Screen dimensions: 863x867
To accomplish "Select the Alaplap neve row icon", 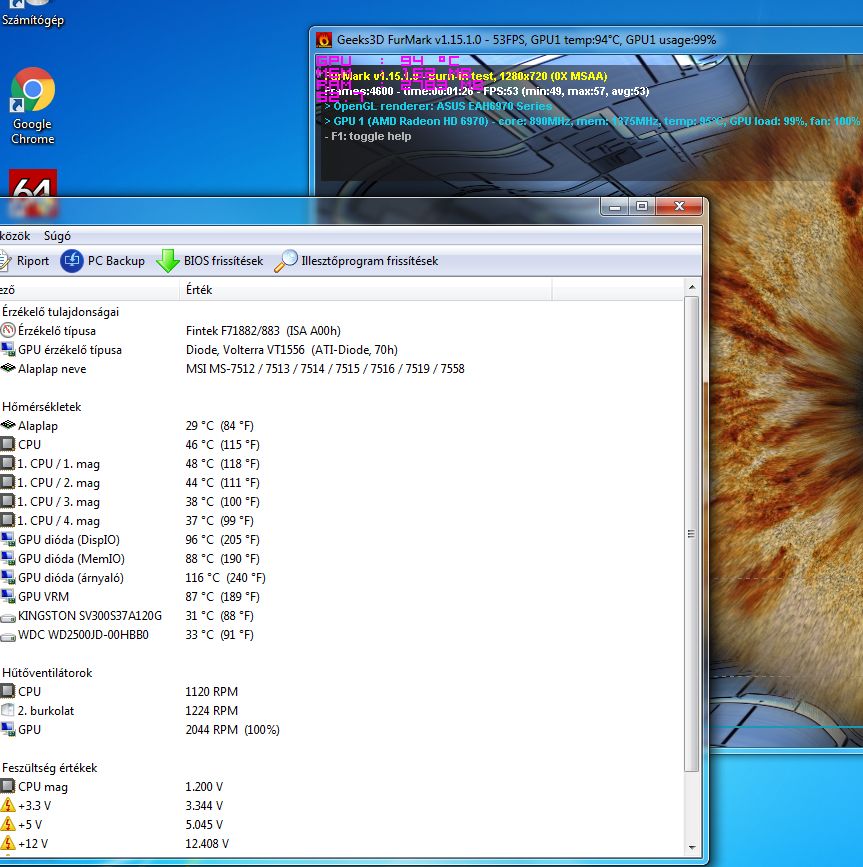I will 8,368.
